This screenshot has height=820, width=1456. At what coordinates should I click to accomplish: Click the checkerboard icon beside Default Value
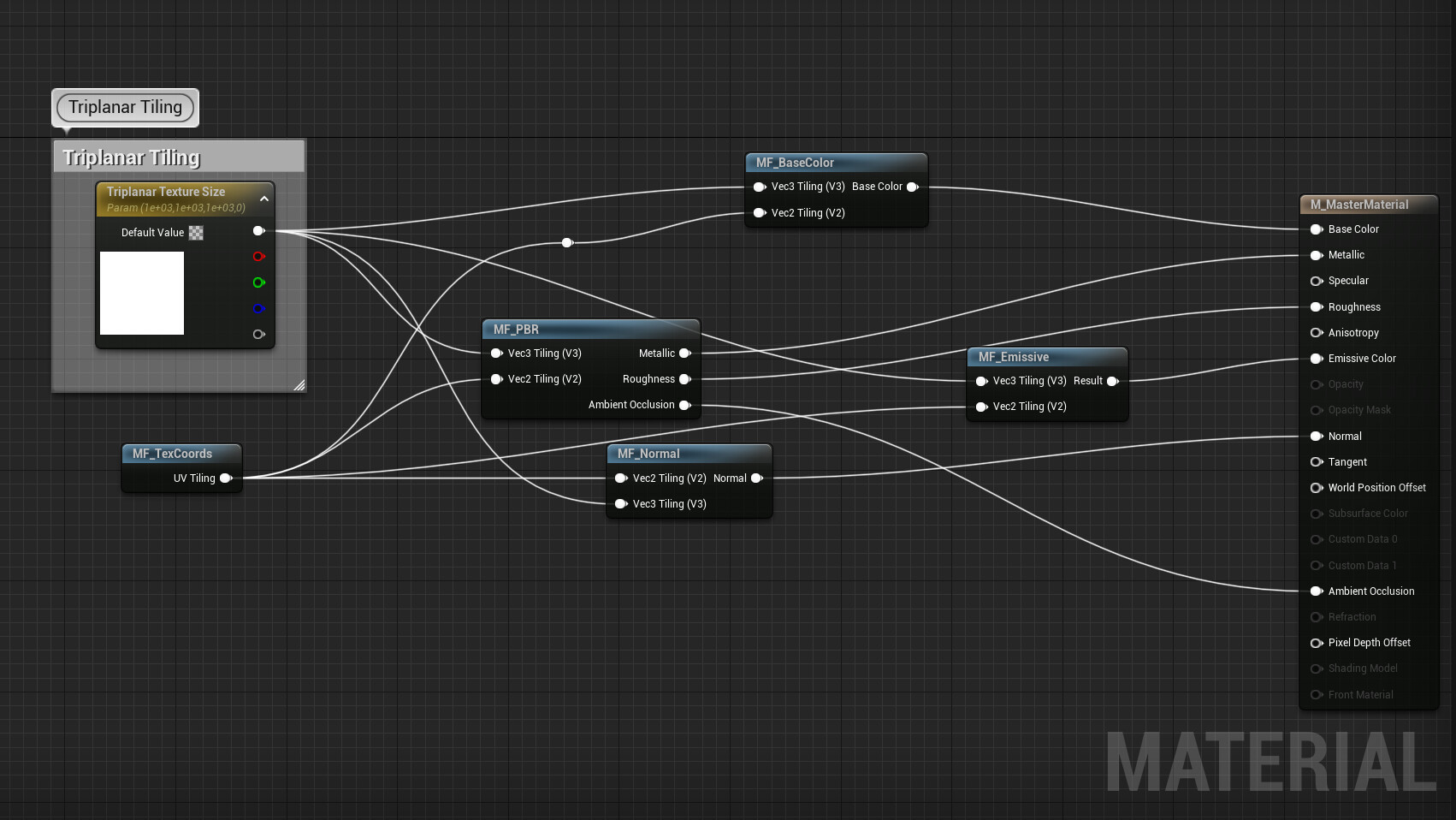tap(196, 232)
